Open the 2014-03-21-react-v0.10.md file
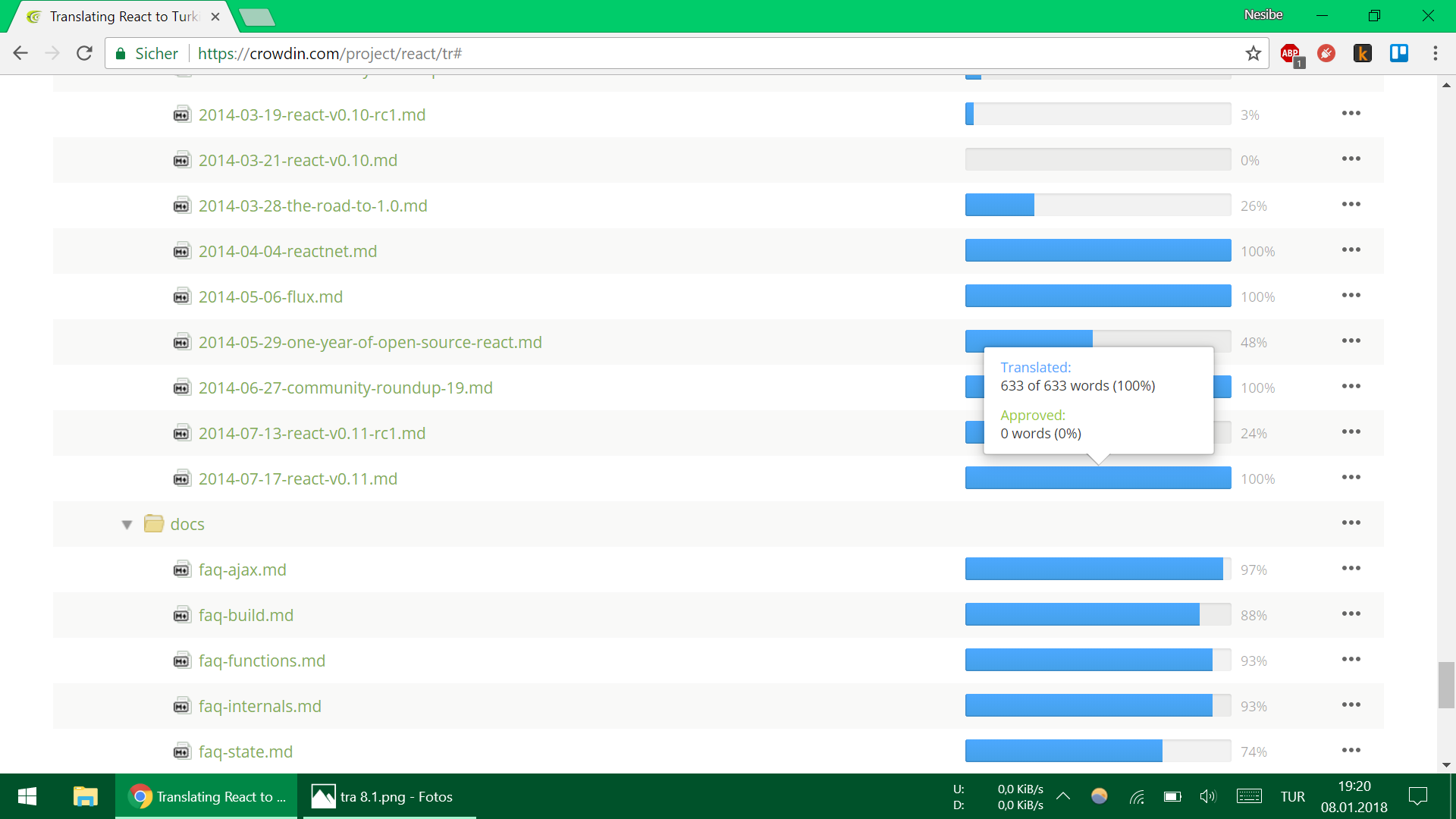Image resolution: width=1456 pixels, height=819 pixels. point(298,160)
